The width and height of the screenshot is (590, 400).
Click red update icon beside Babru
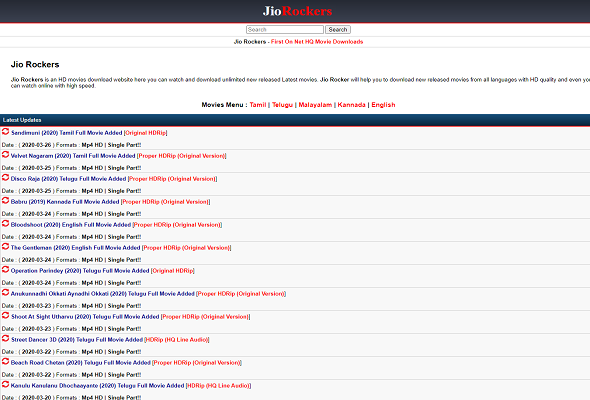tap(5, 201)
